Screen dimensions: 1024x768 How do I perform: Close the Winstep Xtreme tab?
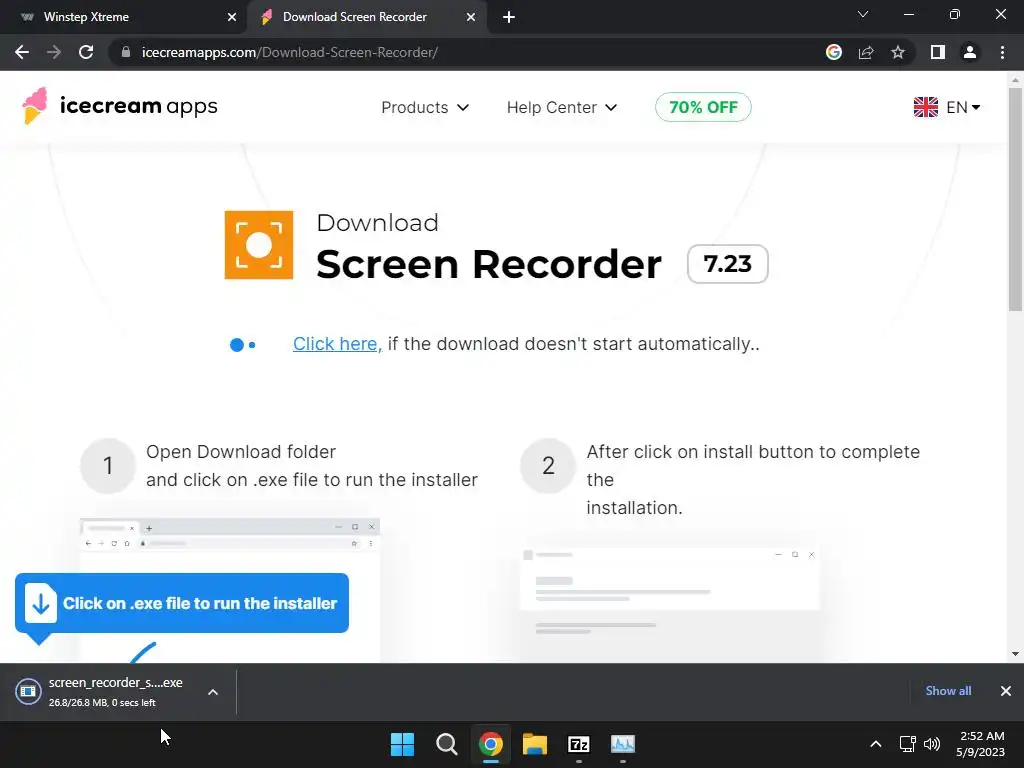pos(232,17)
